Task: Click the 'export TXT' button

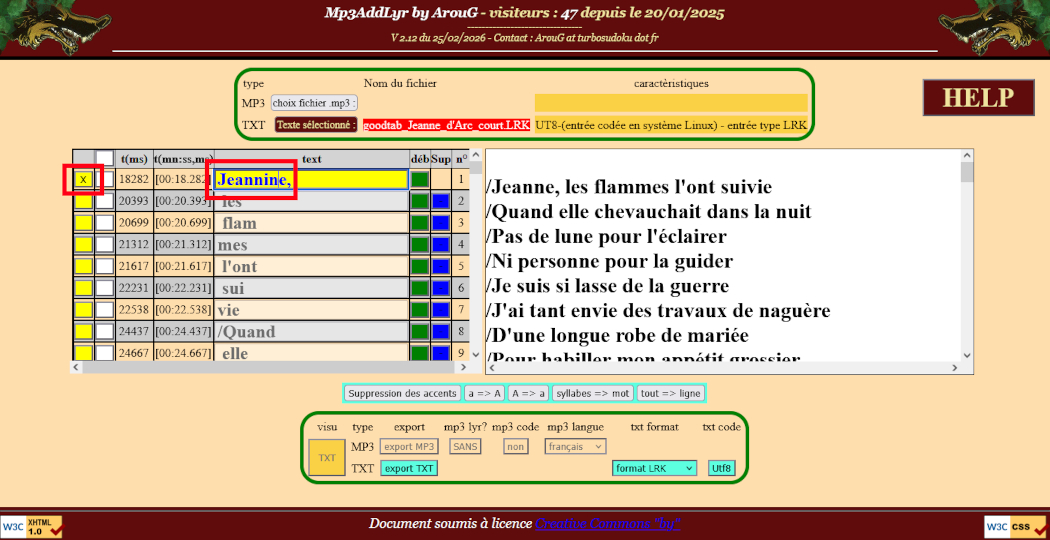Action: coord(409,468)
